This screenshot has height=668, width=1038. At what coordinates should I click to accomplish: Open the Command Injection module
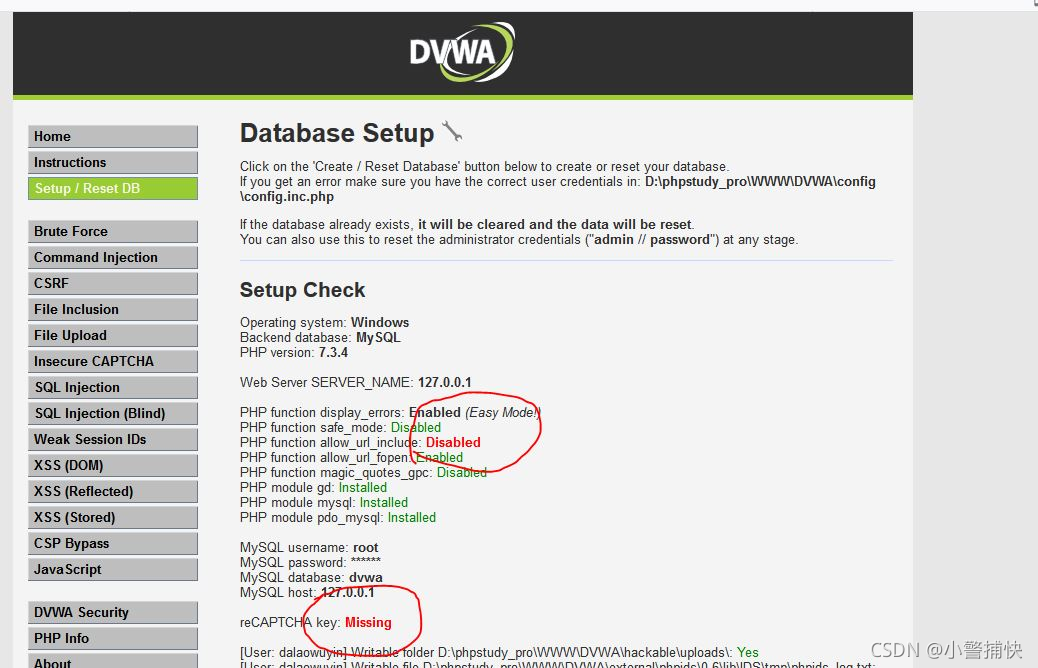pos(112,257)
